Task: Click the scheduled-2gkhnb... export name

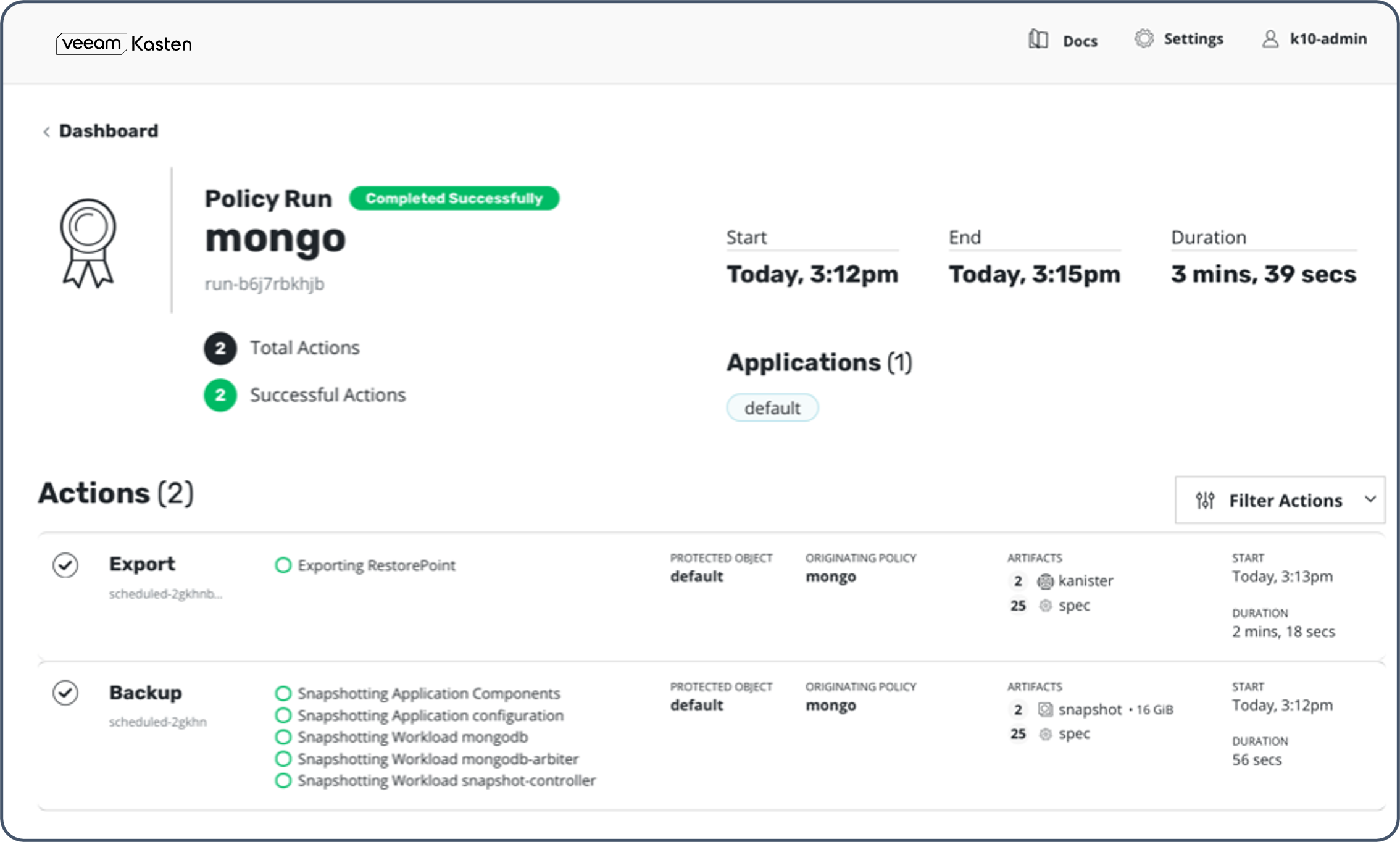Action: point(165,594)
